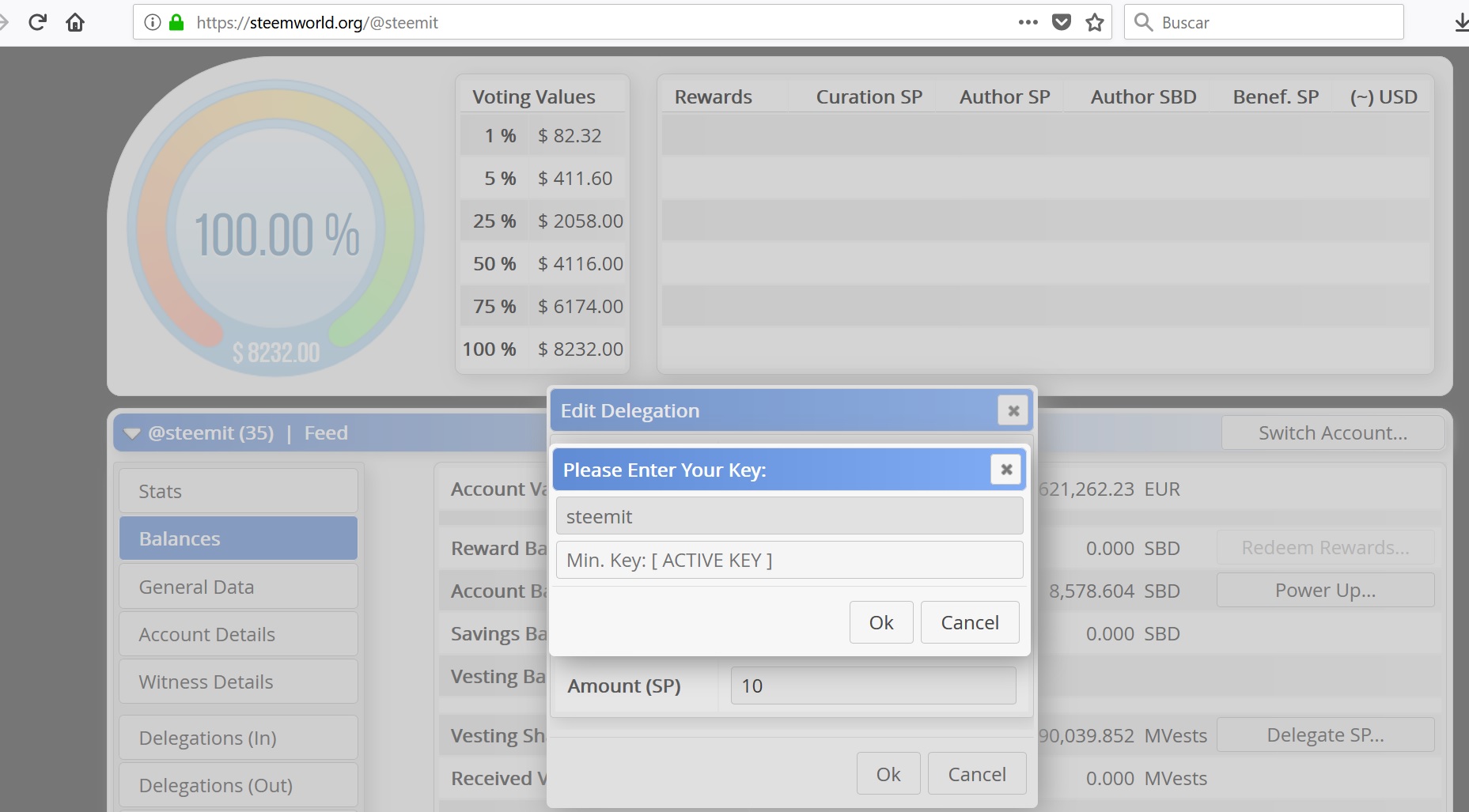Click the 100.00 % voting power gauge
The width and height of the screenshot is (1469, 812).
[x=276, y=228]
